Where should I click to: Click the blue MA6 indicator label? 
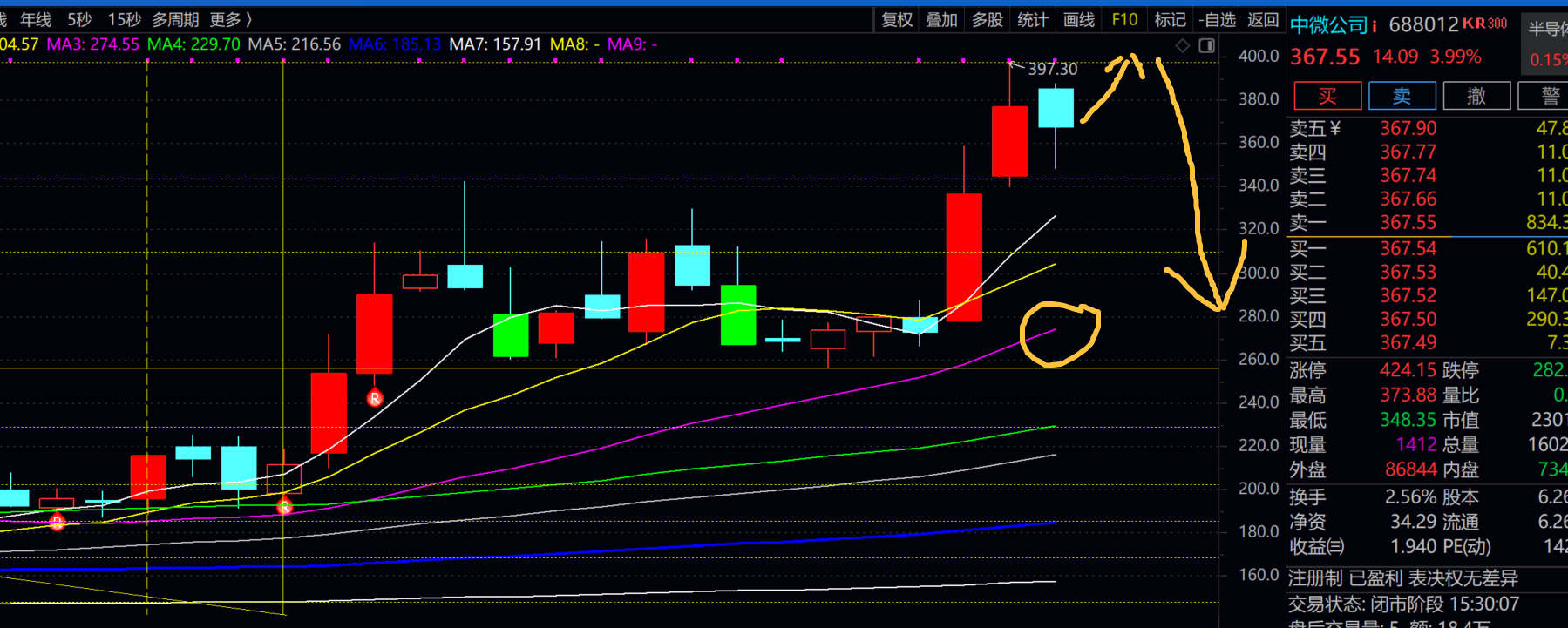pos(395,44)
